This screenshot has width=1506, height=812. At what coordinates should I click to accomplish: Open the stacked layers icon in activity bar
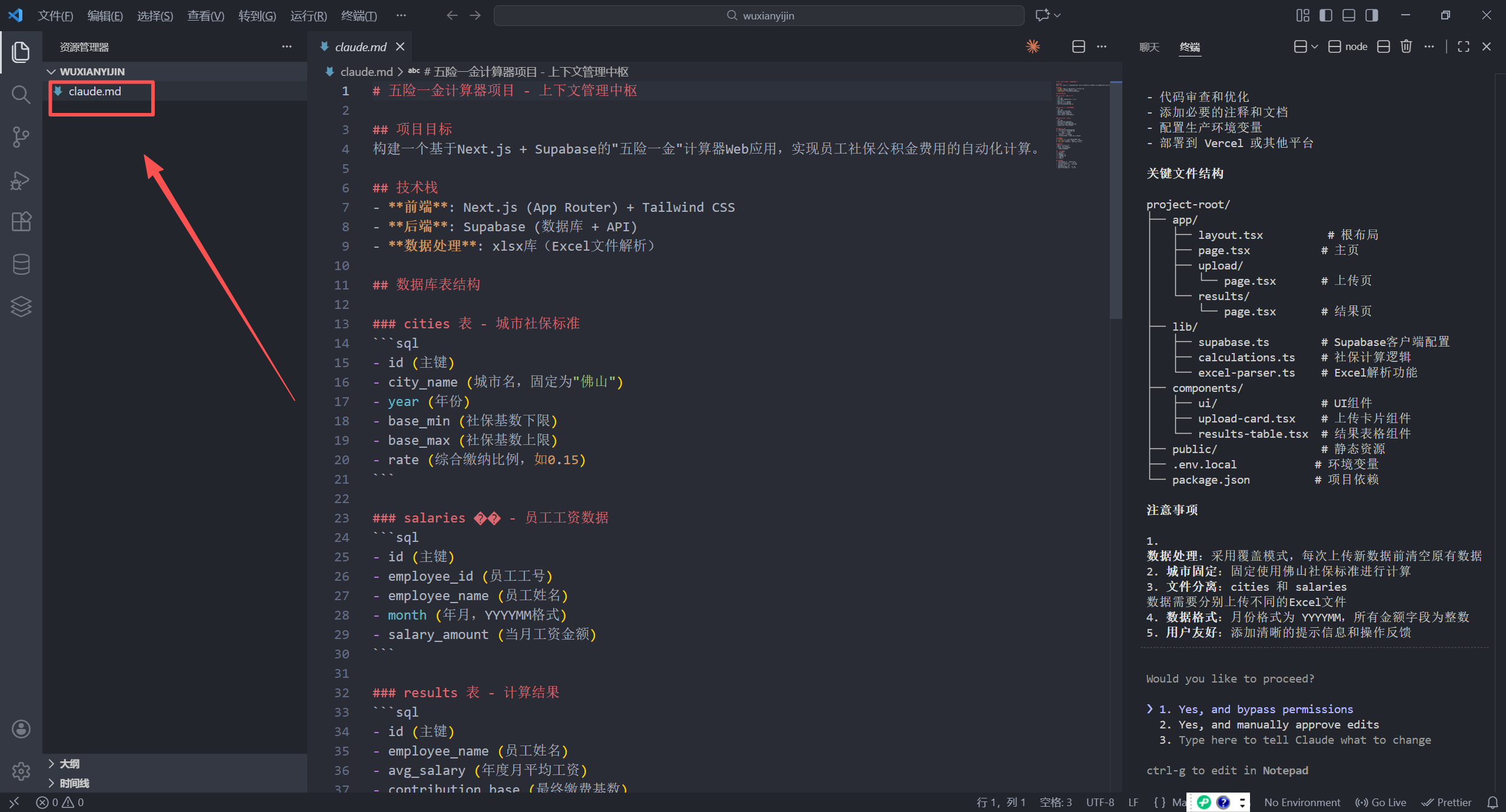pos(21,307)
